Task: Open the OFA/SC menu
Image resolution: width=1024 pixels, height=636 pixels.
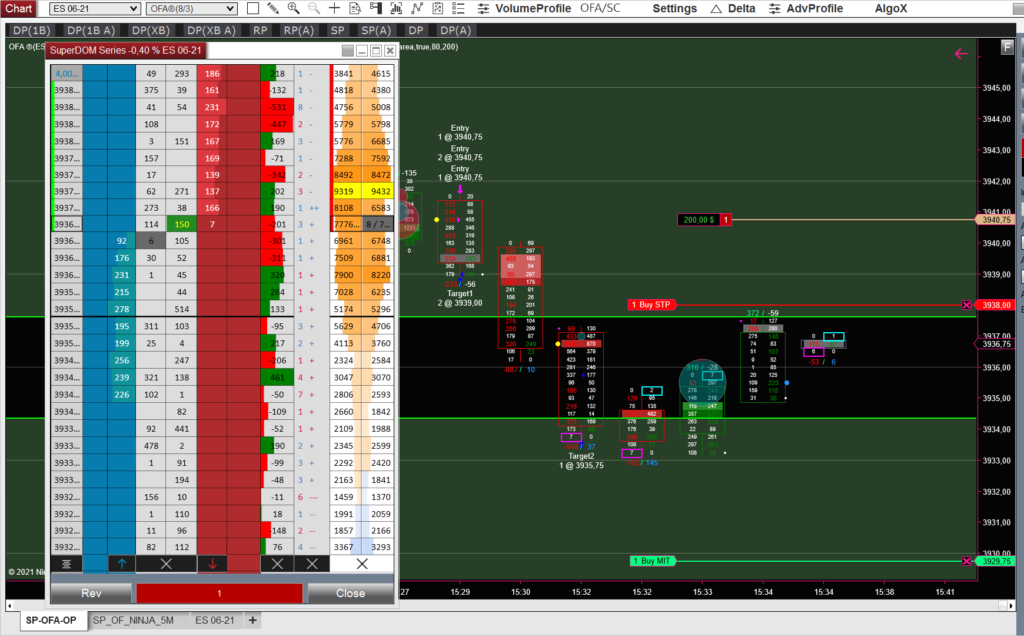Action: click(x=600, y=8)
